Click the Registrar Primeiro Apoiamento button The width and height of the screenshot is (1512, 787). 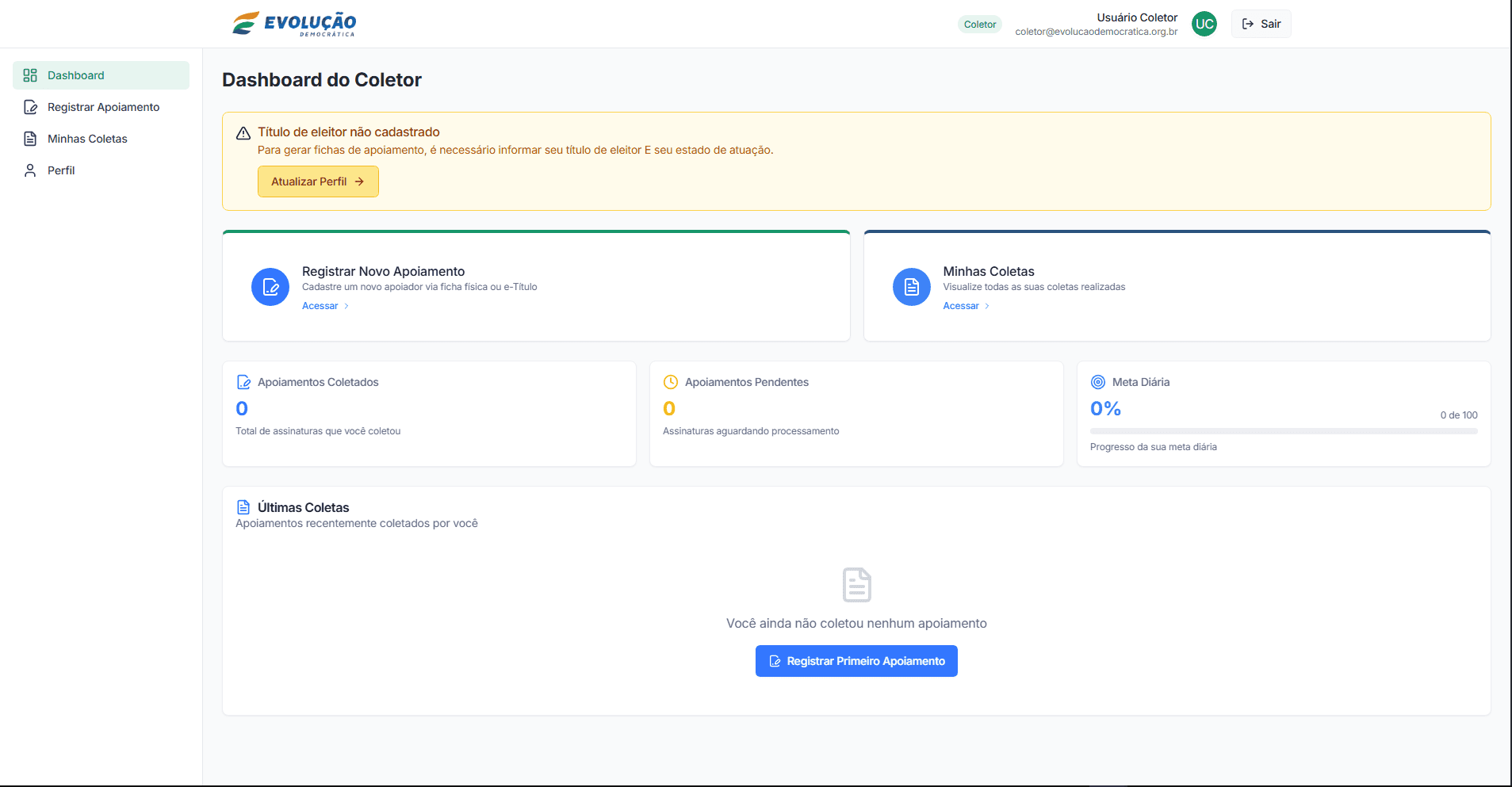[x=856, y=661]
